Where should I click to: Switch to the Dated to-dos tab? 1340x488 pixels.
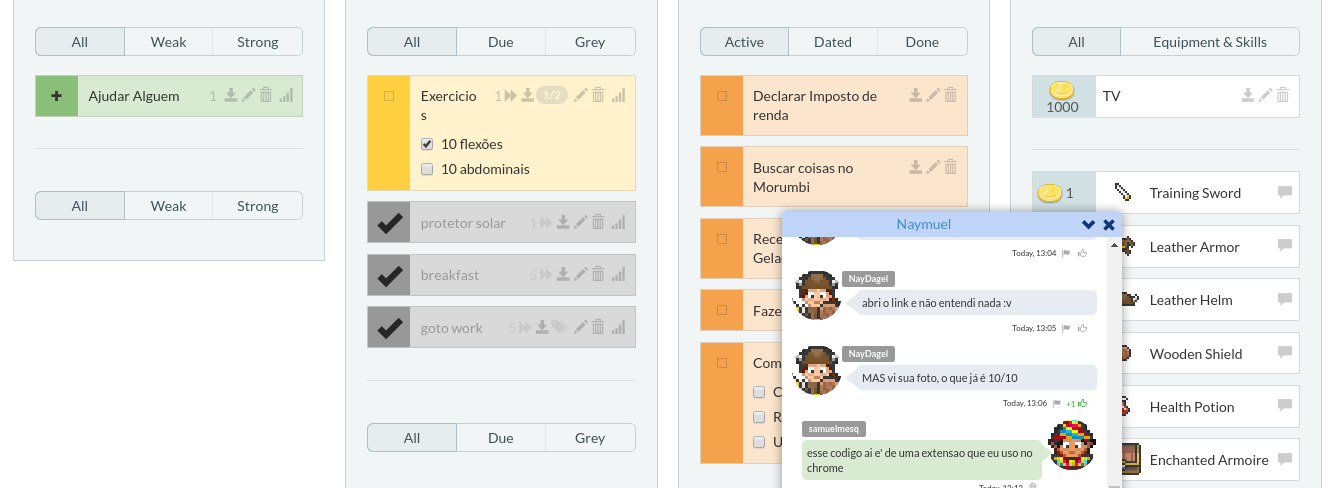833,42
